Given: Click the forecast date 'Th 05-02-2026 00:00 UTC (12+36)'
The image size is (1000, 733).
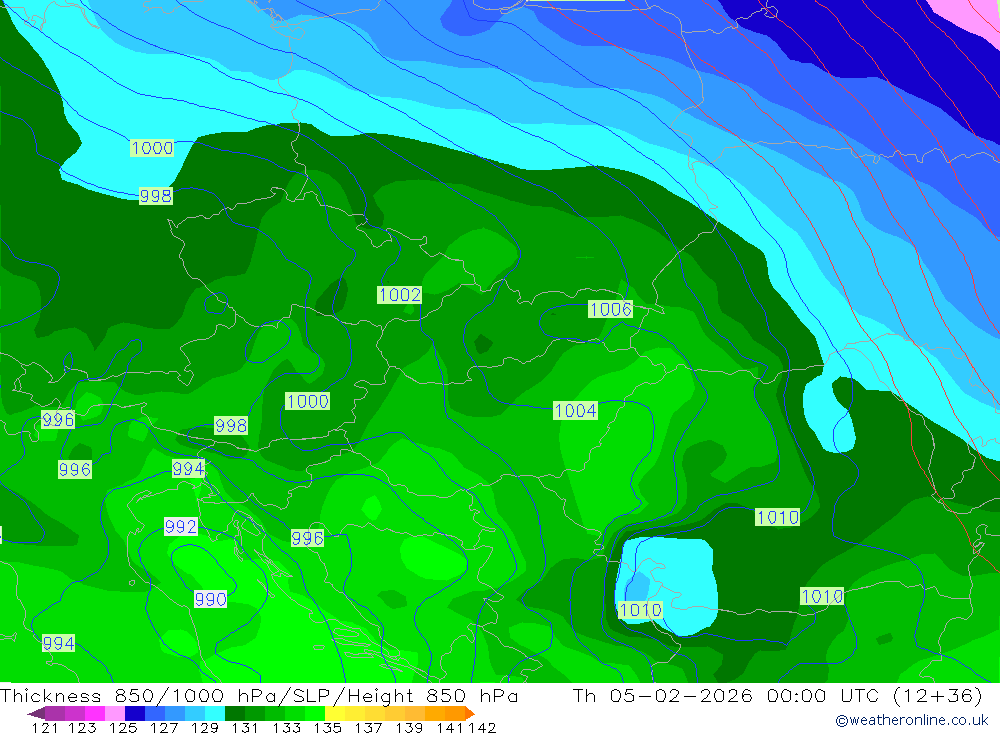Looking at the screenshot, I should (777, 695).
